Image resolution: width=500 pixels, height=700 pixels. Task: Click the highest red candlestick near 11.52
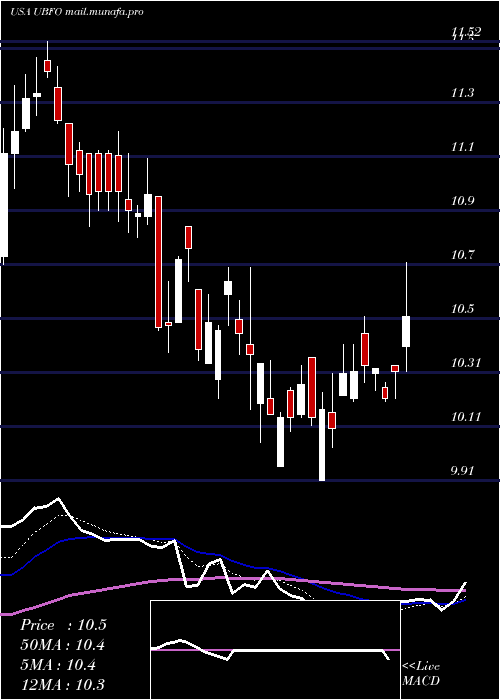click(47, 66)
